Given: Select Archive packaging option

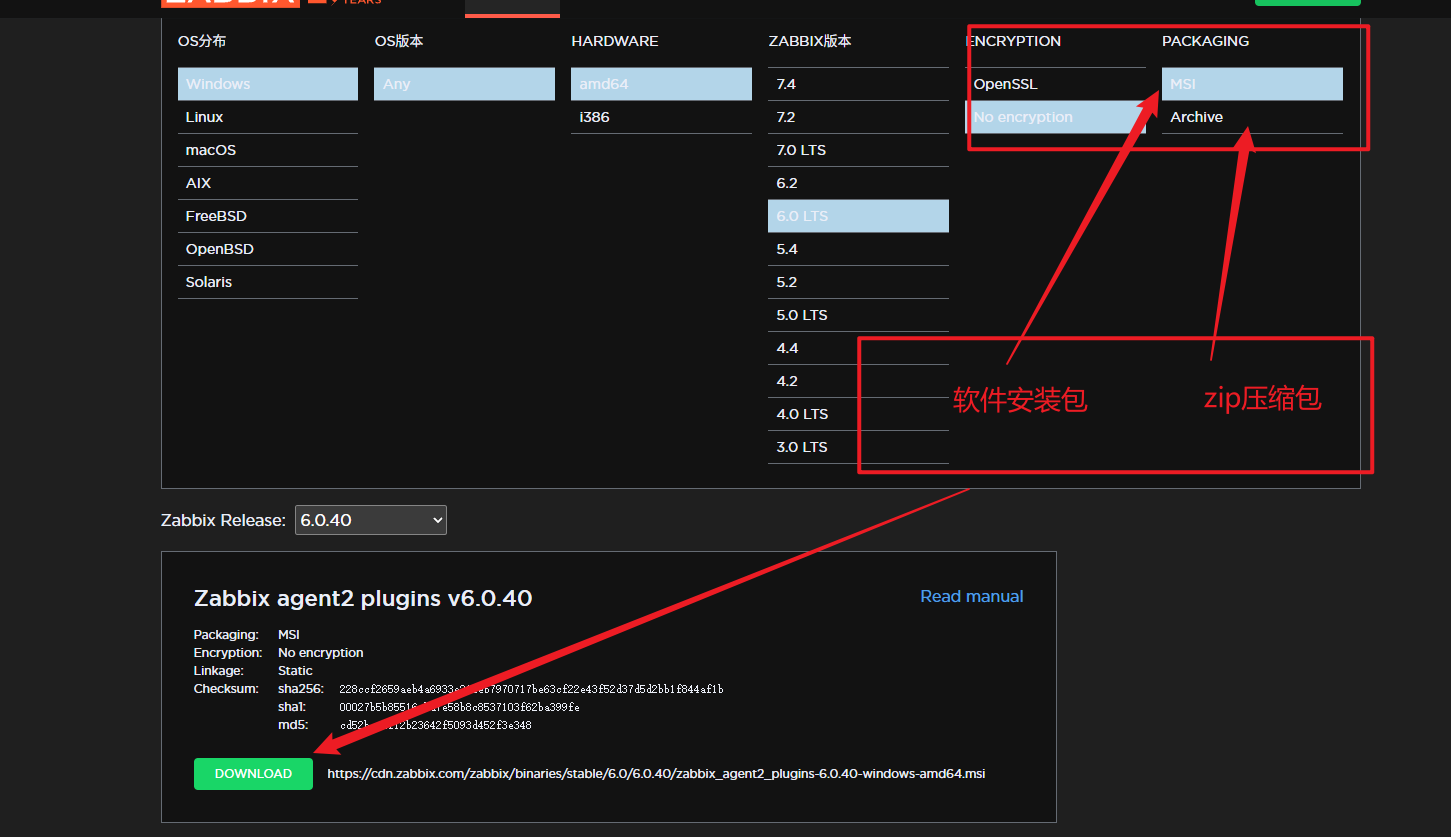Looking at the screenshot, I should tap(1252, 117).
